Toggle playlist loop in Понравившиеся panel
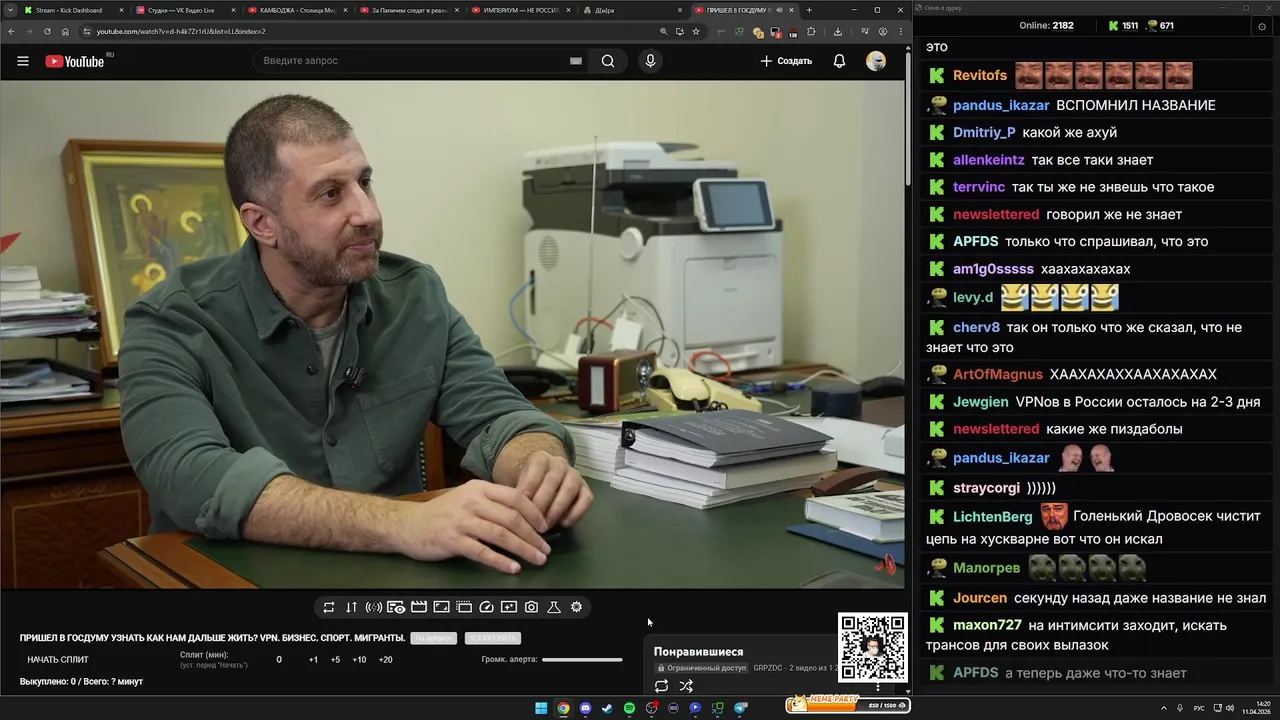The height and width of the screenshot is (720, 1280). 661,686
